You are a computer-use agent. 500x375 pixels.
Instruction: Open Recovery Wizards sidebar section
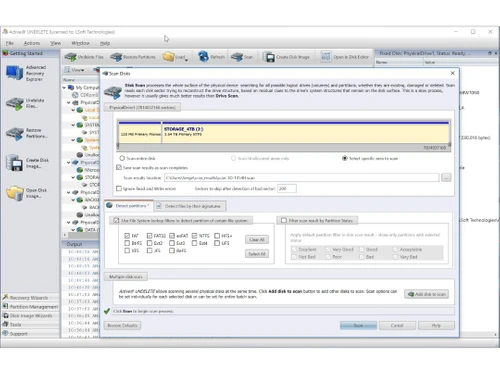[x=30, y=297]
